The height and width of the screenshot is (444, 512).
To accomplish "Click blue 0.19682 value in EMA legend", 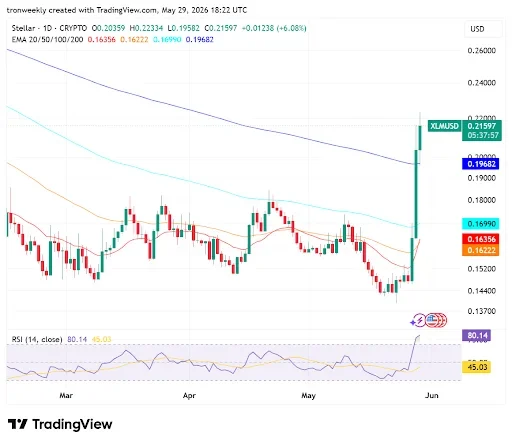I will tap(199, 40).
